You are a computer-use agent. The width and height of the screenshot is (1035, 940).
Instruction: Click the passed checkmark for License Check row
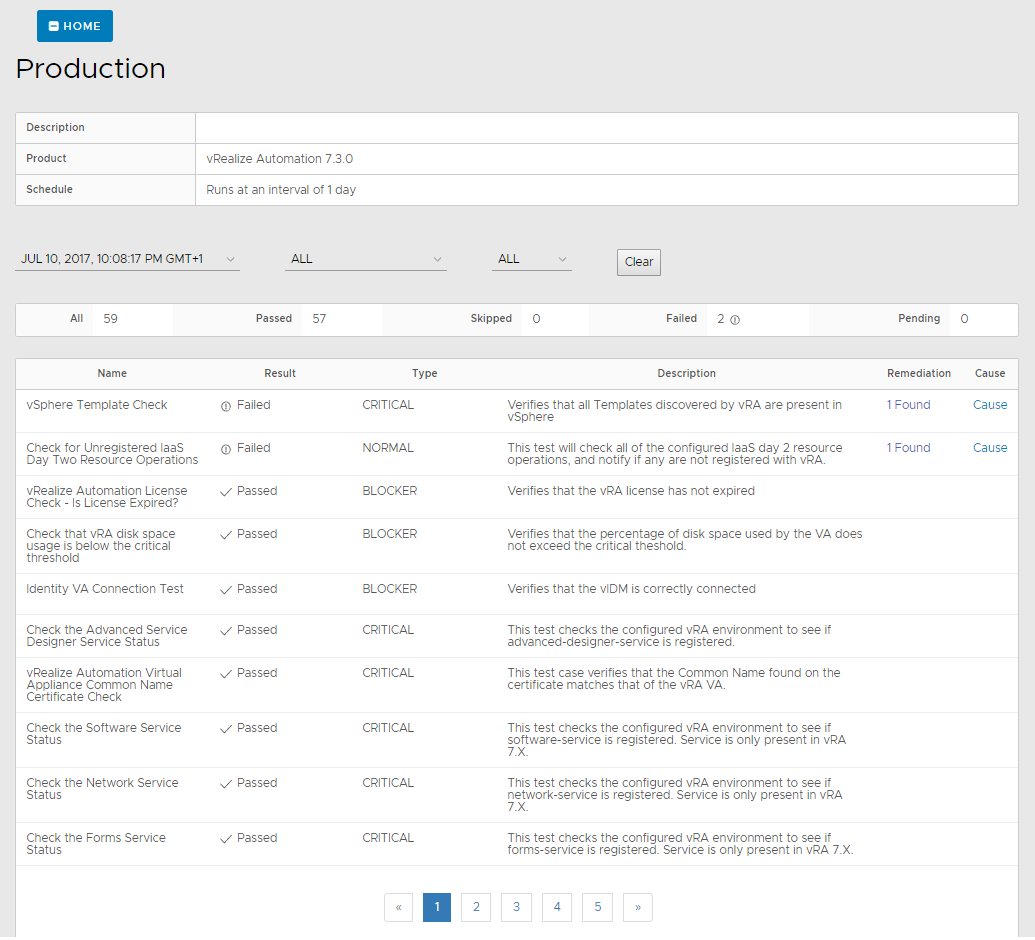(226, 491)
